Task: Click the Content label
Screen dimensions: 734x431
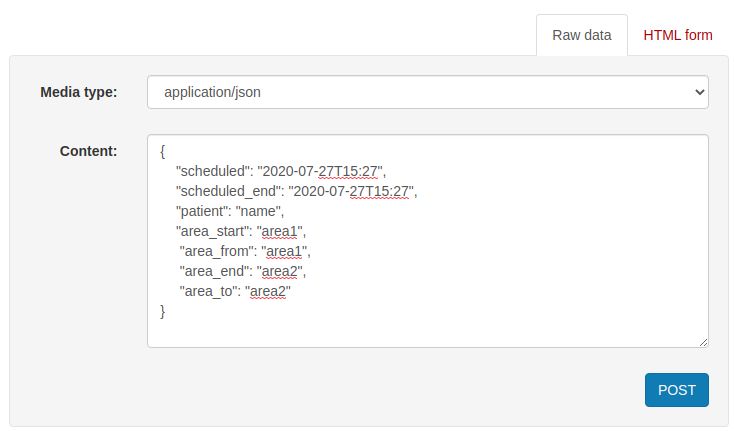Action: click(88, 151)
